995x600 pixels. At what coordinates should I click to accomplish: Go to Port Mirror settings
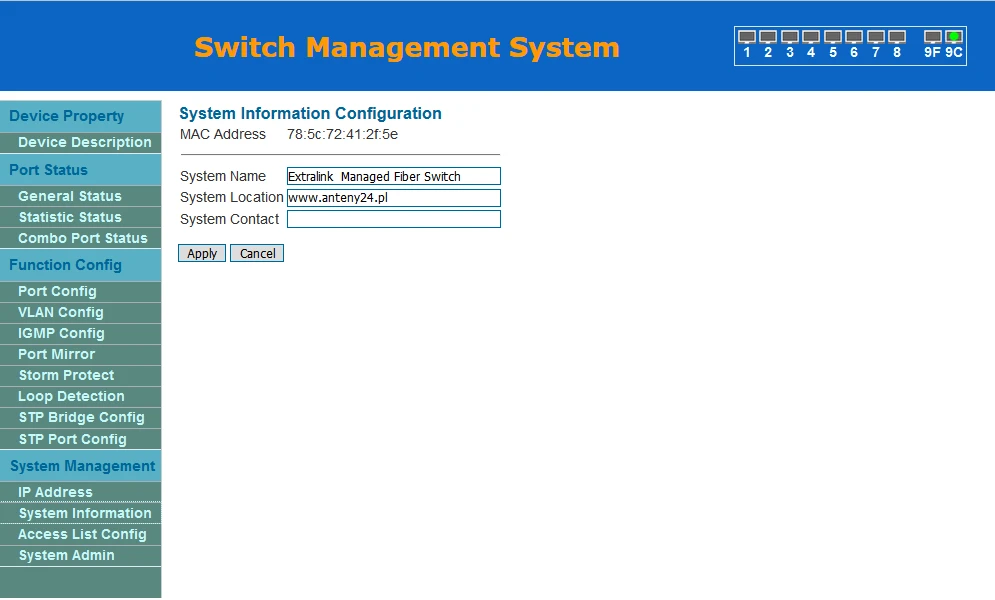[x=56, y=354]
